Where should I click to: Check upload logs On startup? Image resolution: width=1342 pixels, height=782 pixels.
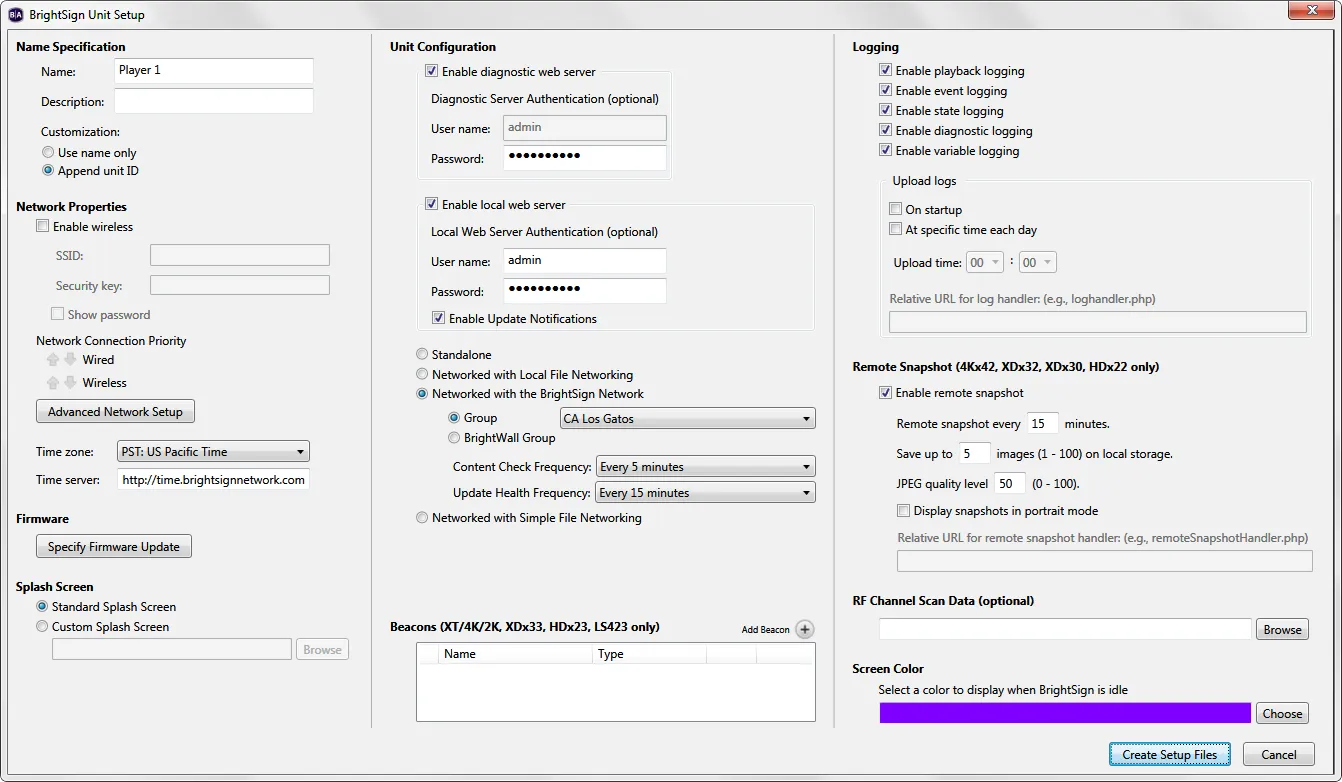click(x=896, y=210)
